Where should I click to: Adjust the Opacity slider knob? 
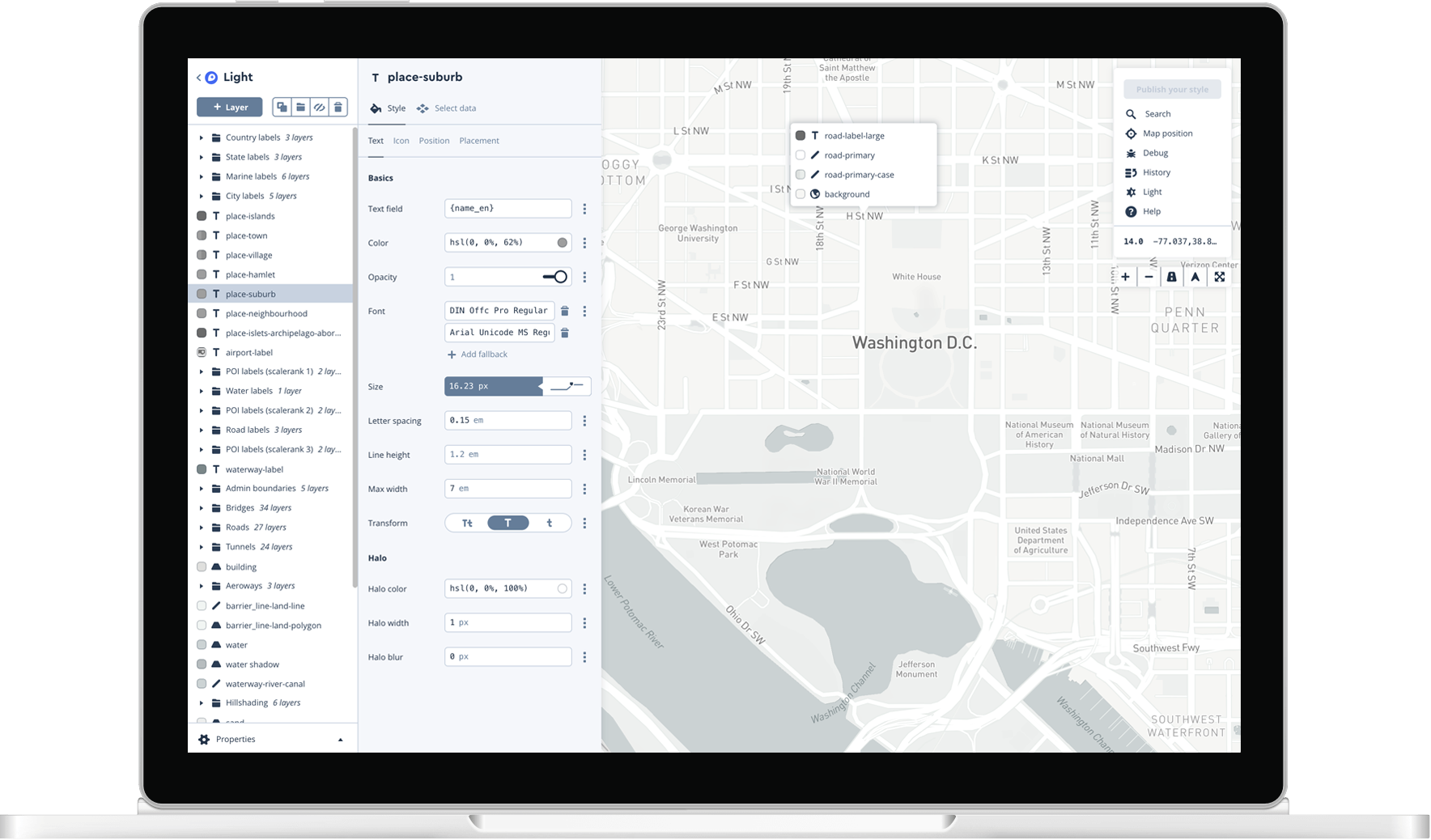tap(560, 277)
